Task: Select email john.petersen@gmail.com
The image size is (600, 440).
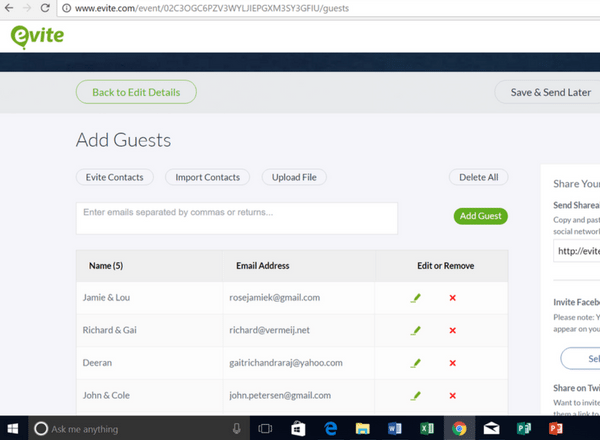Action: point(280,395)
